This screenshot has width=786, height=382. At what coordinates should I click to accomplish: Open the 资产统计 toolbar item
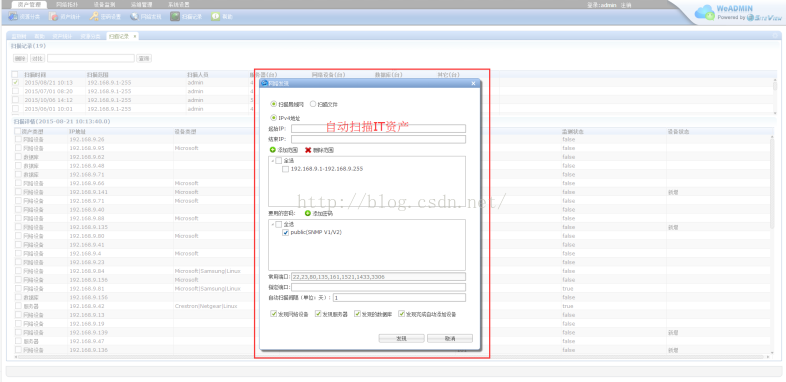65,17
